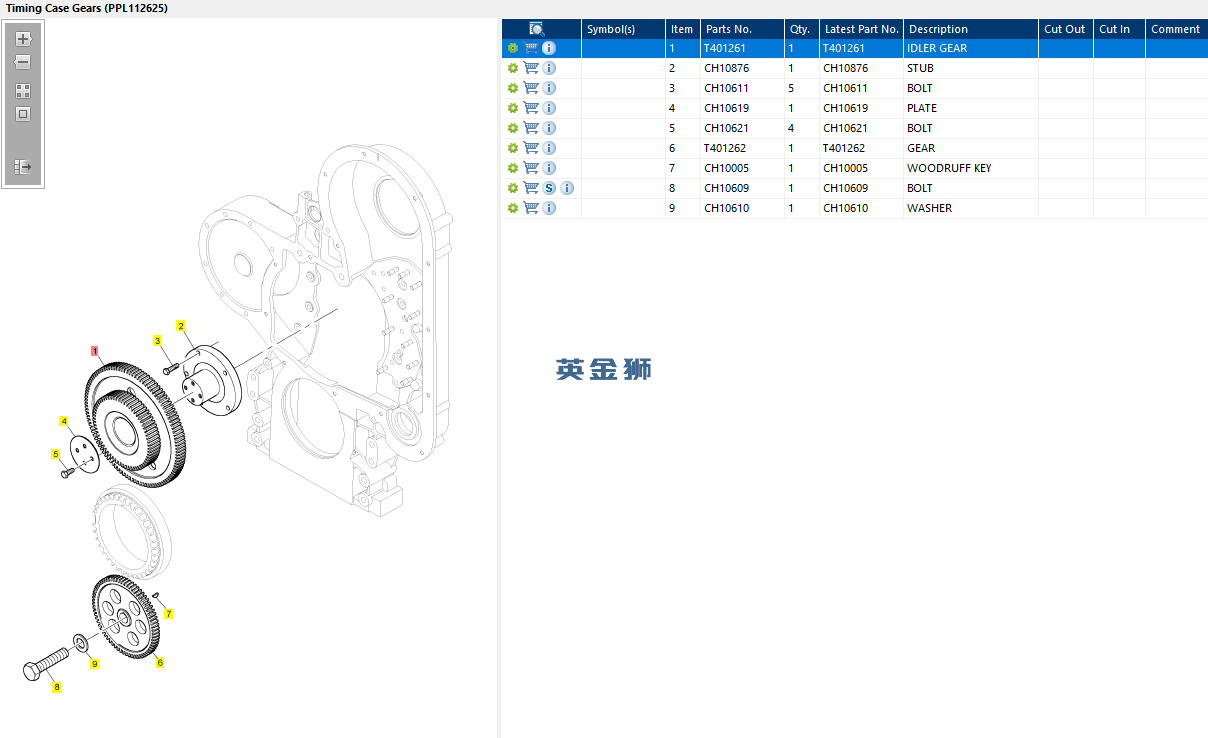This screenshot has width=1208, height=738.
Task: Open info for GEAR T401262
Action: pos(549,148)
